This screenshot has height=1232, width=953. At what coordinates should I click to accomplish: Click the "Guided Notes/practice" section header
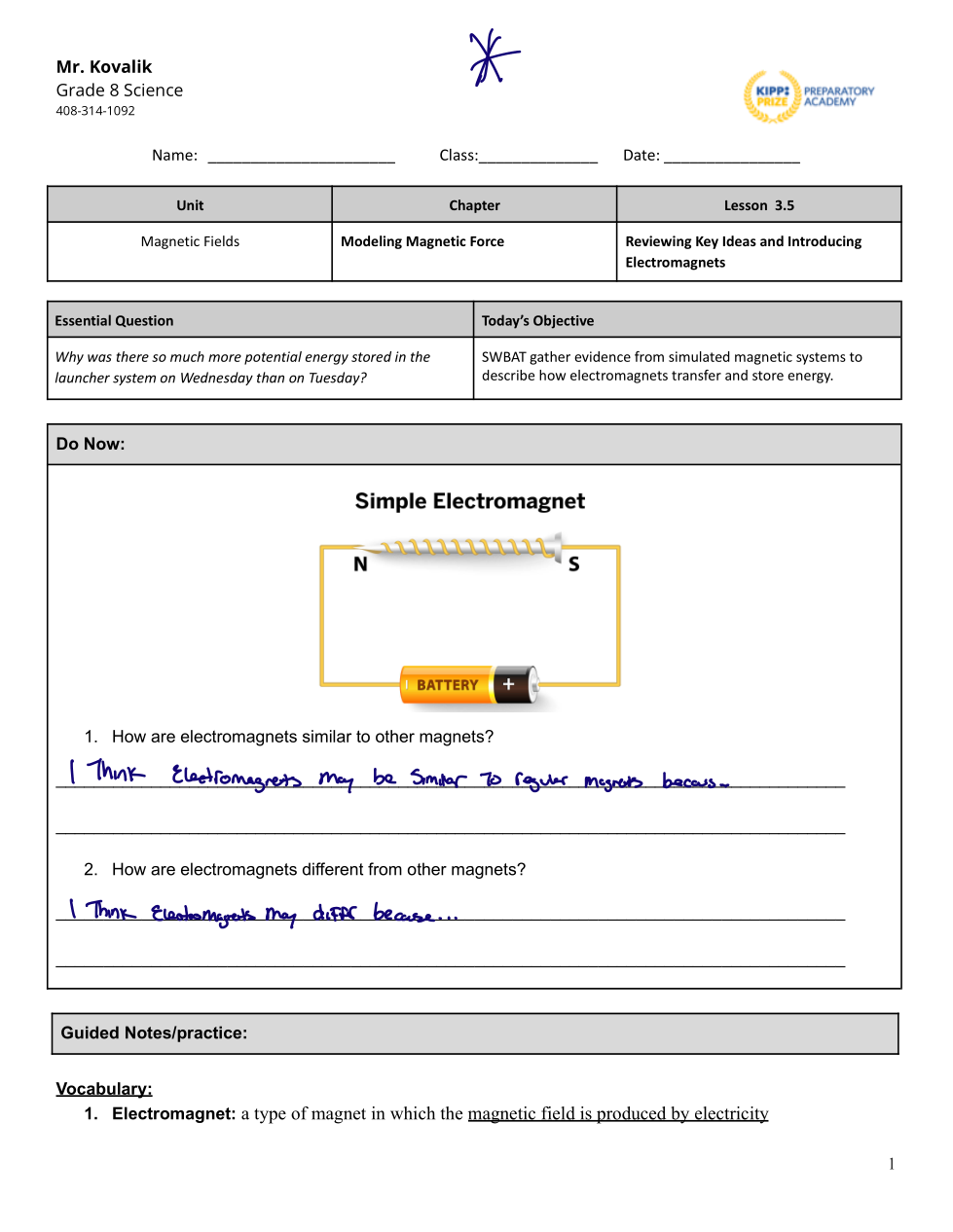(x=154, y=1033)
